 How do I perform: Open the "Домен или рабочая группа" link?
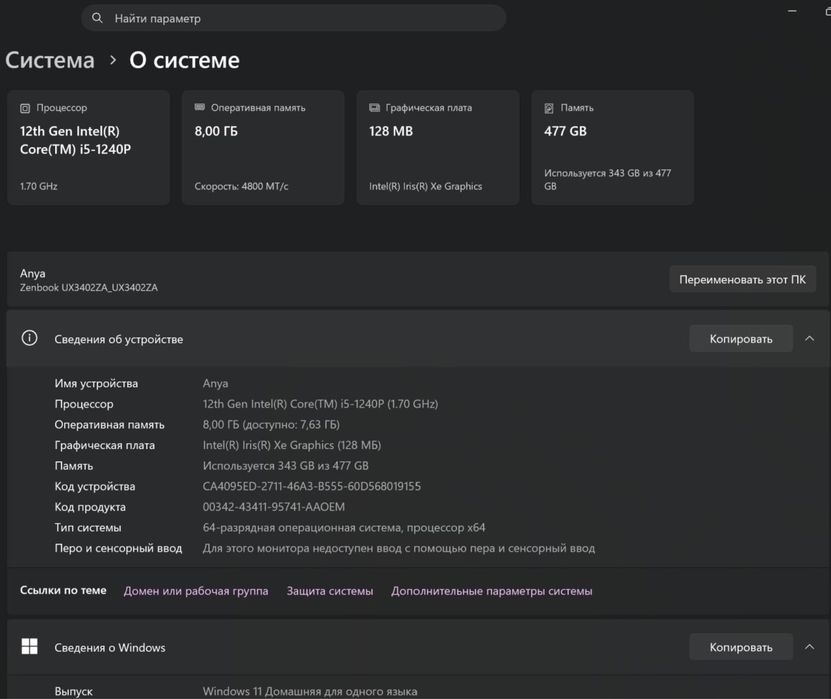point(196,591)
